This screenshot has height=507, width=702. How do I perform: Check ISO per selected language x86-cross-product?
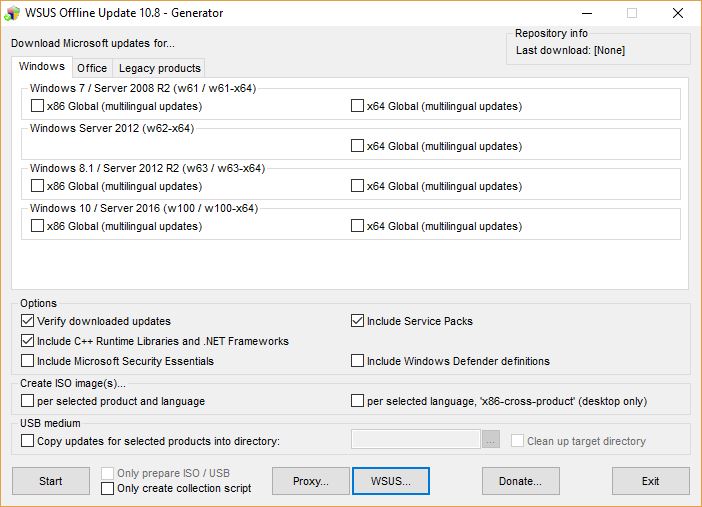[x=357, y=400]
